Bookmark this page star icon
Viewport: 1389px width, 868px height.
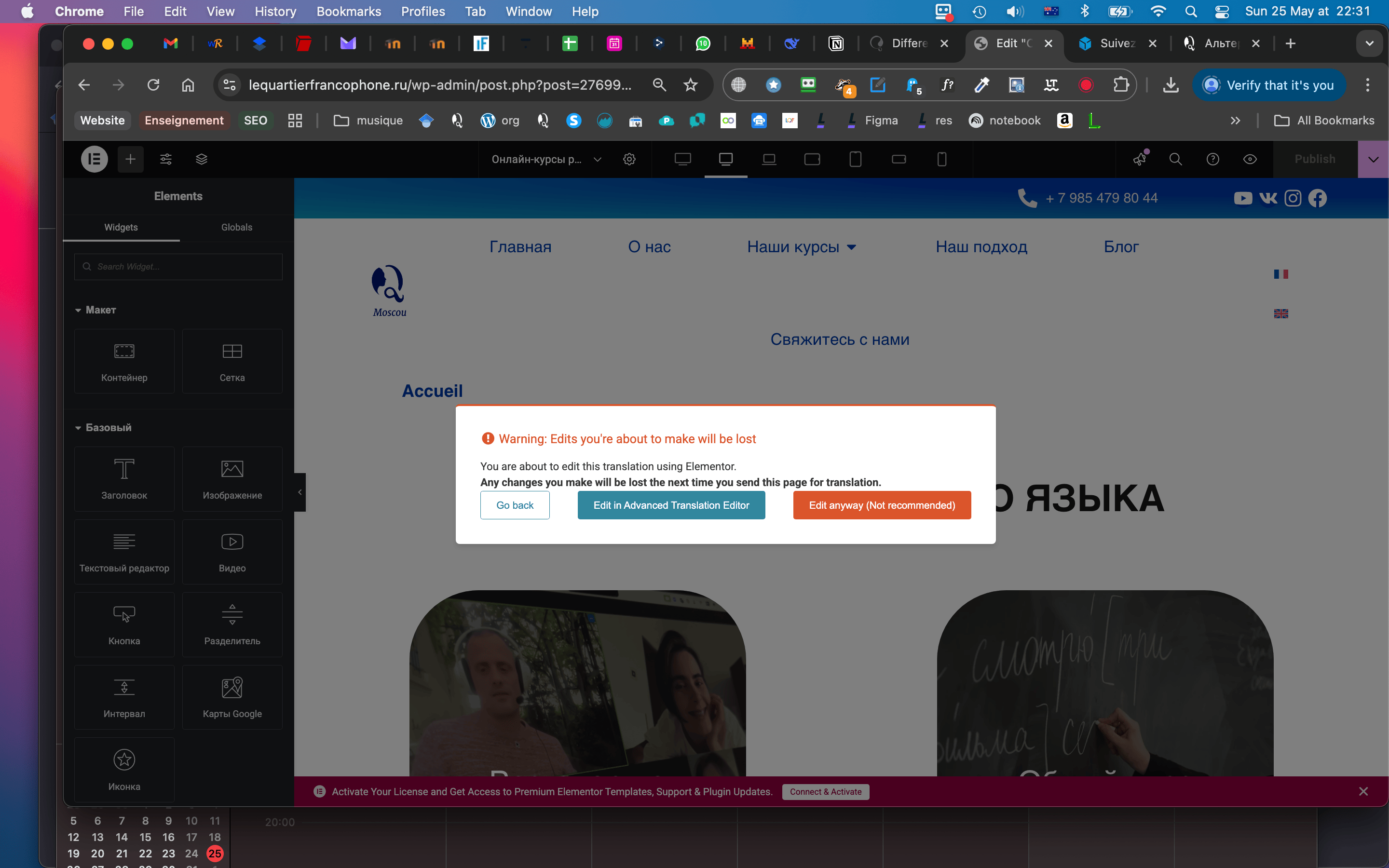pos(691,85)
